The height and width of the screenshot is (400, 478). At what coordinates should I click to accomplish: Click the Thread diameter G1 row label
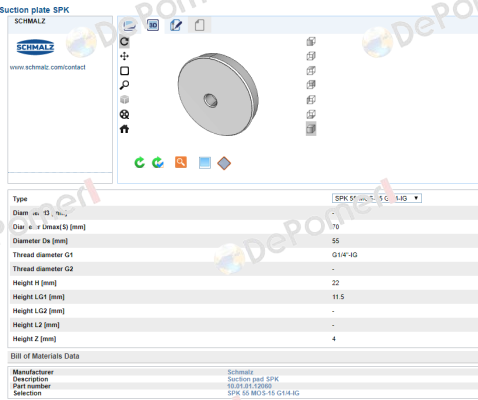click(43, 255)
